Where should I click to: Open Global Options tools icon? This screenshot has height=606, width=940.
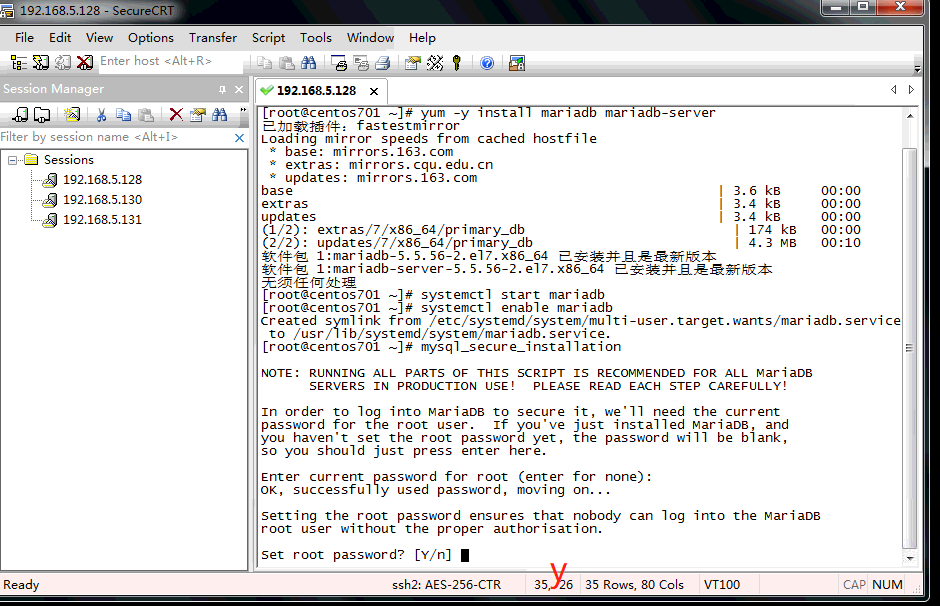(x=435, y=62)
